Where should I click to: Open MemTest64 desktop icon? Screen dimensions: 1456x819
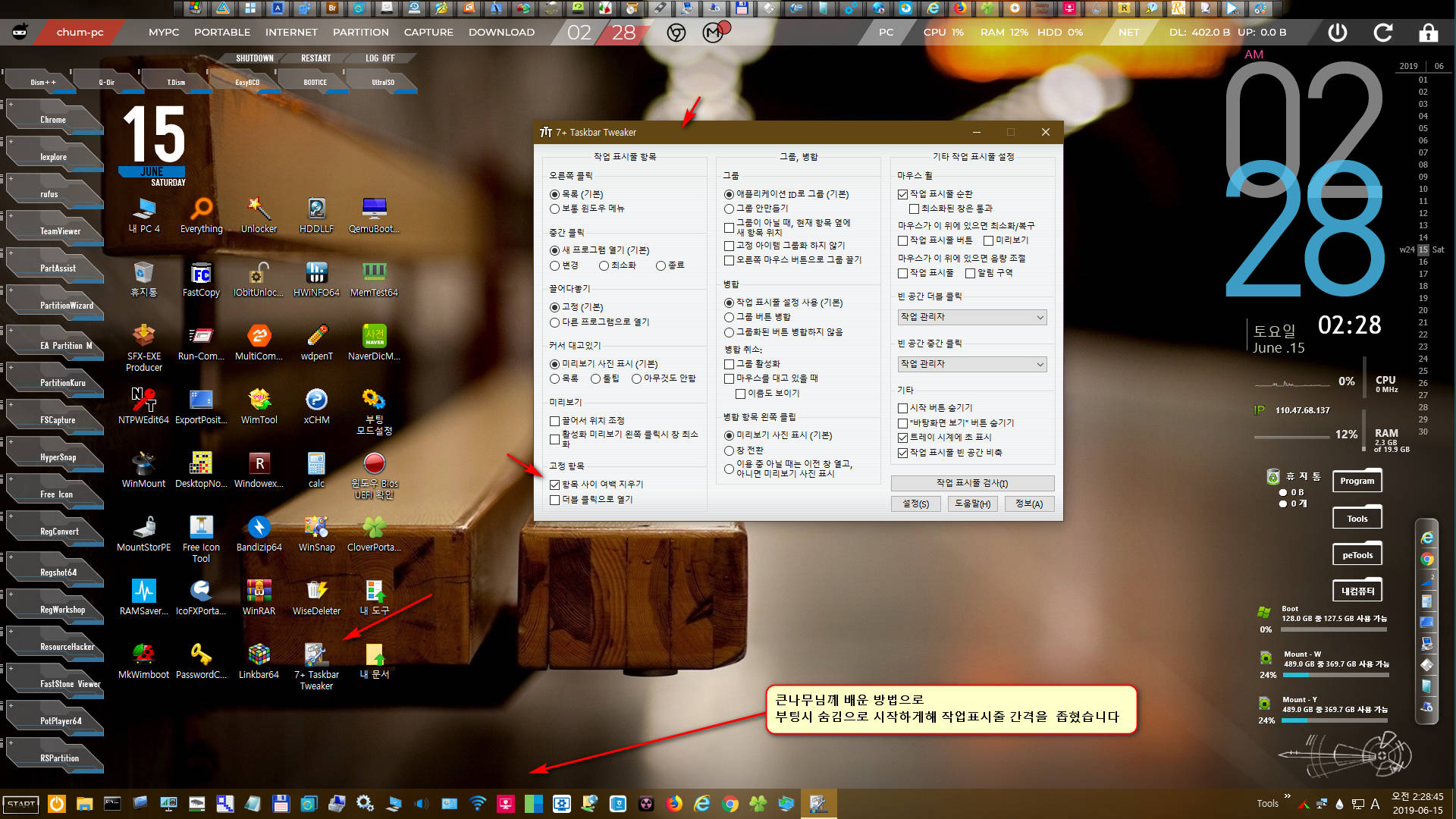point(374,279)
